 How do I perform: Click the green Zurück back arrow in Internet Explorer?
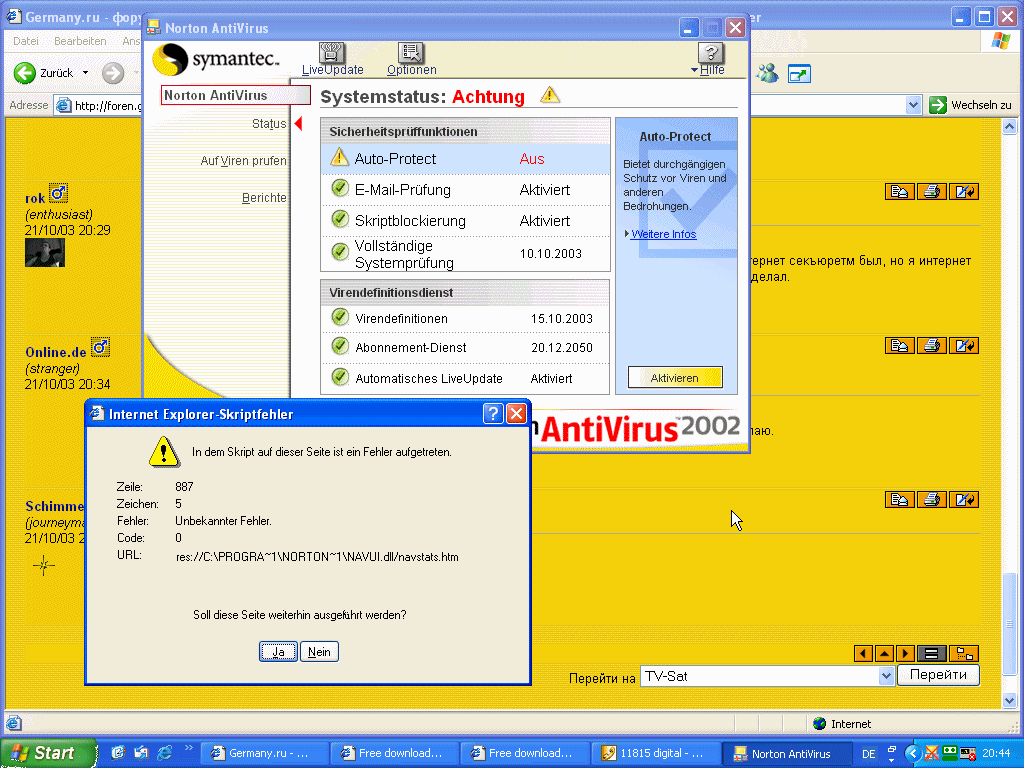25,72
